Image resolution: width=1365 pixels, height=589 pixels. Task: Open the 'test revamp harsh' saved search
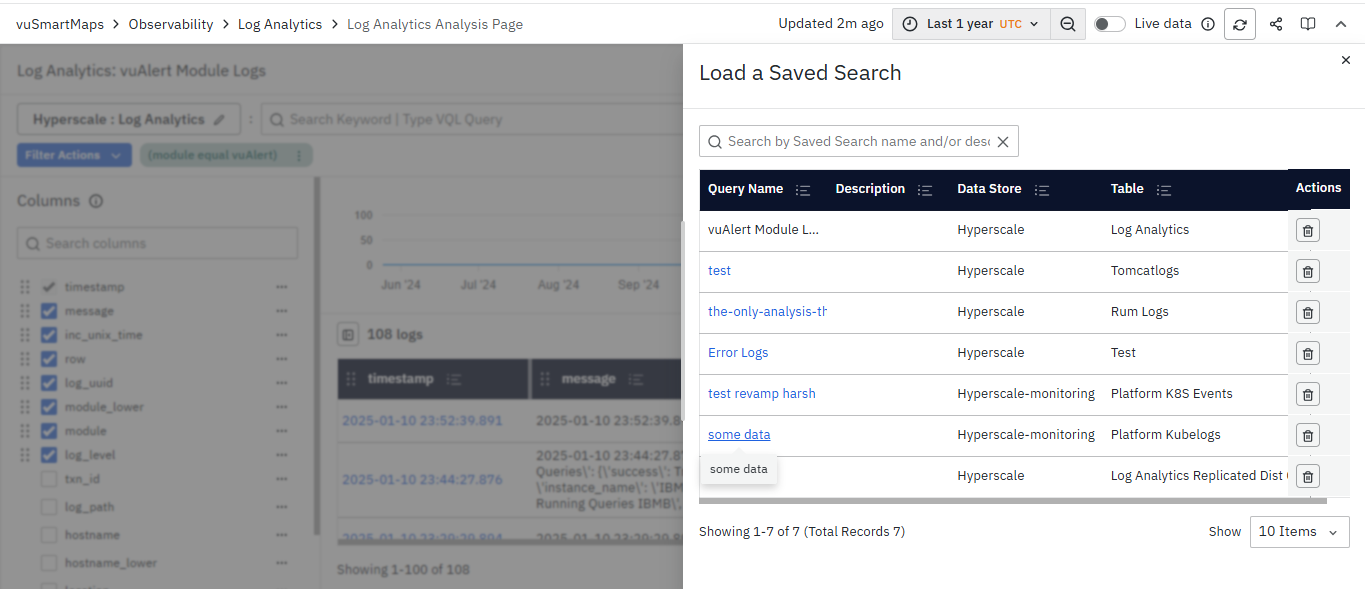click(x=761, y=394)
